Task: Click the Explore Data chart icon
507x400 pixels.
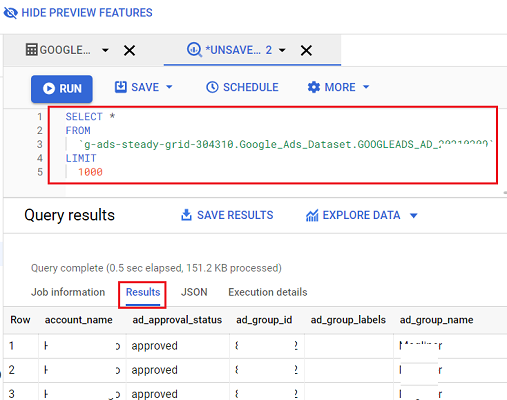Action: click(x=312, y=216)
